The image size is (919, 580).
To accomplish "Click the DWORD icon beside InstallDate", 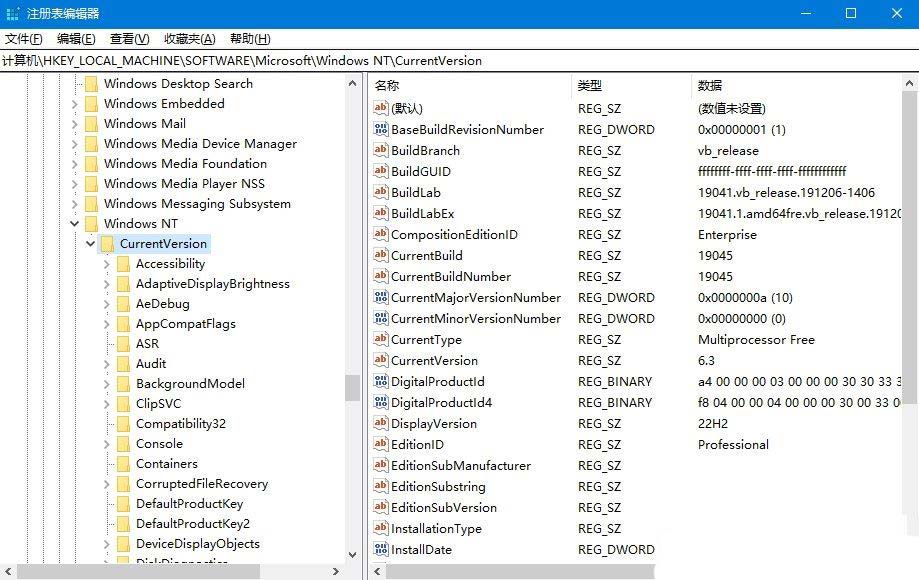I will [x=380, y=549].
